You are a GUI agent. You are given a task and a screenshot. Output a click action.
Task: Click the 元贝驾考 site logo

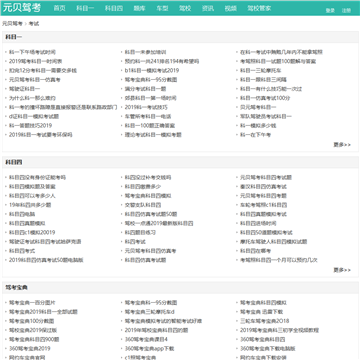pos(22,8)
